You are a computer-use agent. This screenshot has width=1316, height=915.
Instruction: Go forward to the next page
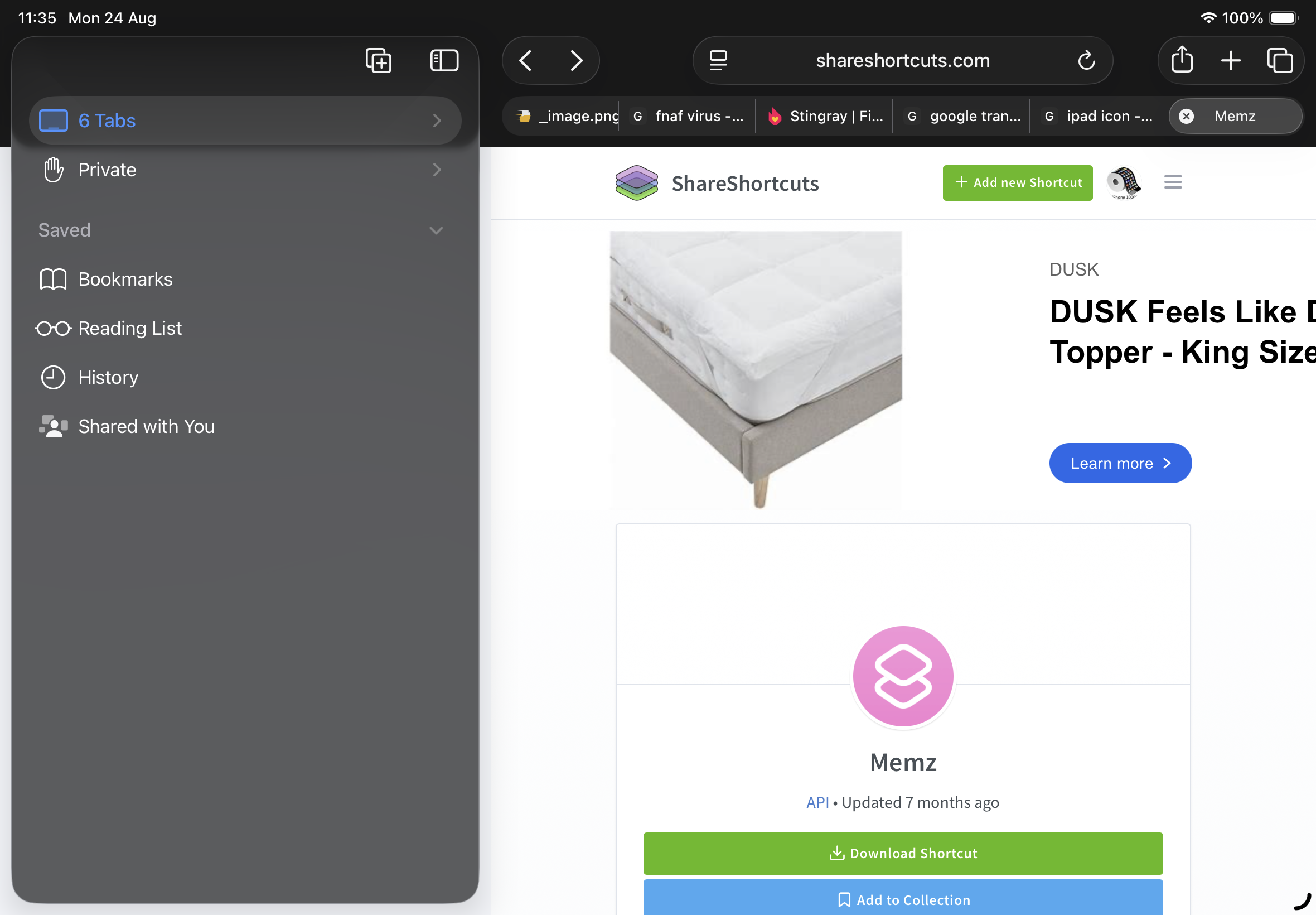click(x=576, y=60)
